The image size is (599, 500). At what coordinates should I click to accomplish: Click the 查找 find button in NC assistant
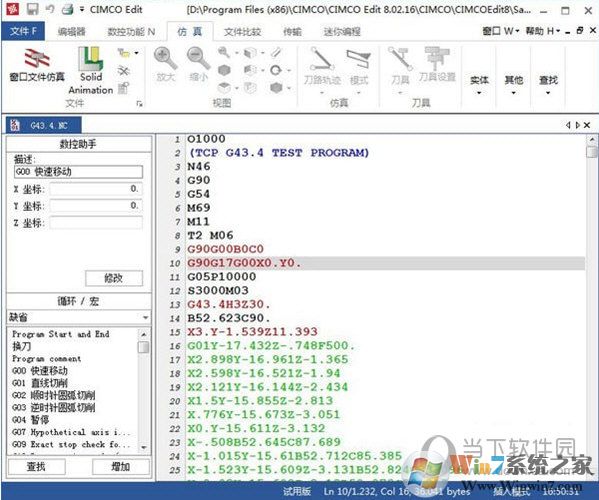(36, 466)
